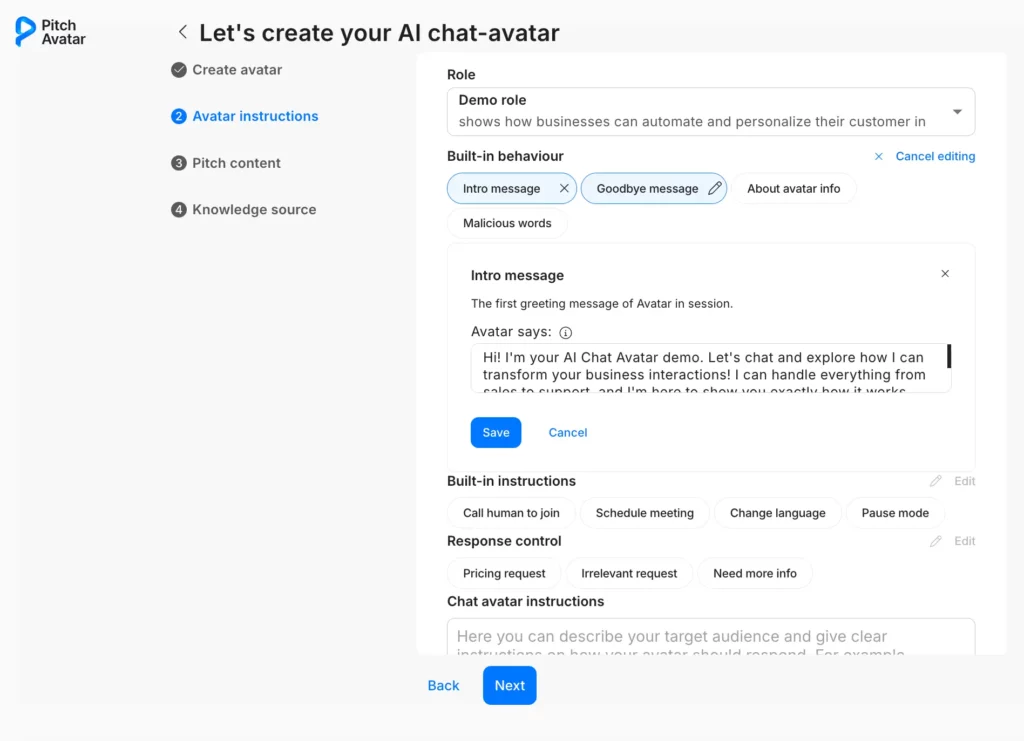The height and width of the screenshot is (741, 1024).
Task: Open the Knowledge source step
Action: coord(254,209)
